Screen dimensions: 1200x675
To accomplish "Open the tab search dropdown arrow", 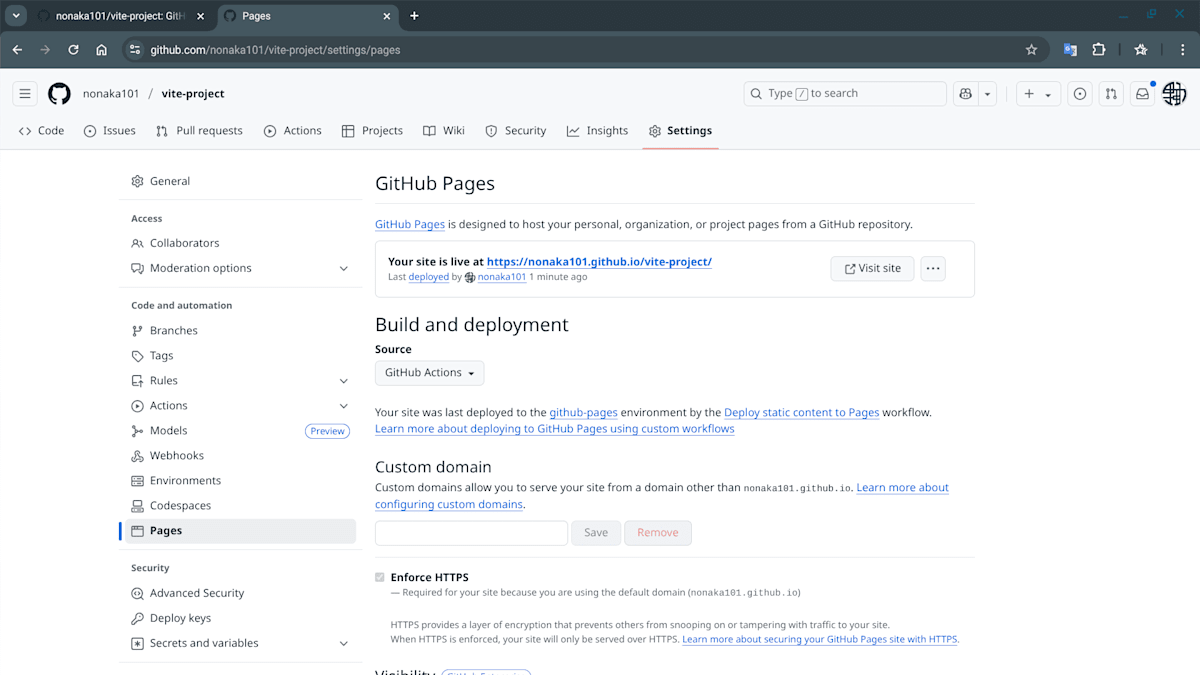I will point(17,16).
